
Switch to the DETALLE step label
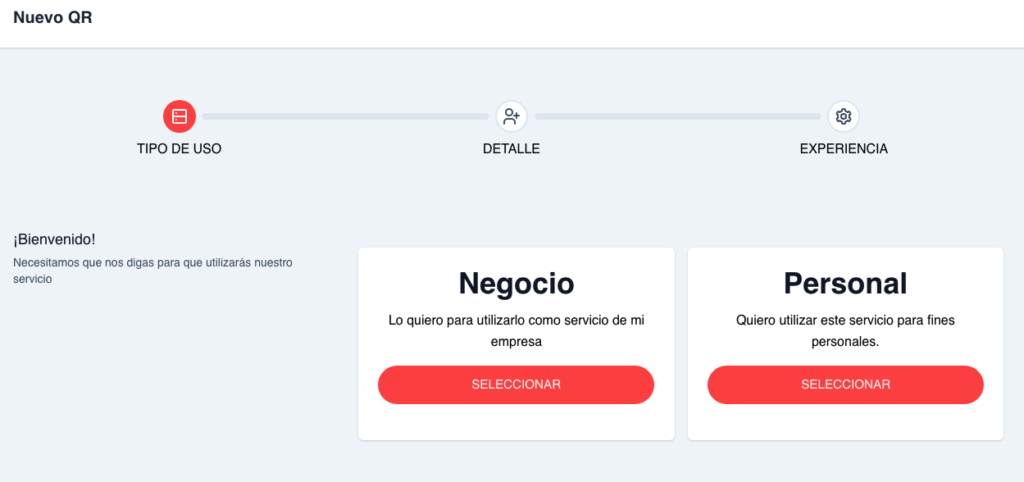pos(511,149)
